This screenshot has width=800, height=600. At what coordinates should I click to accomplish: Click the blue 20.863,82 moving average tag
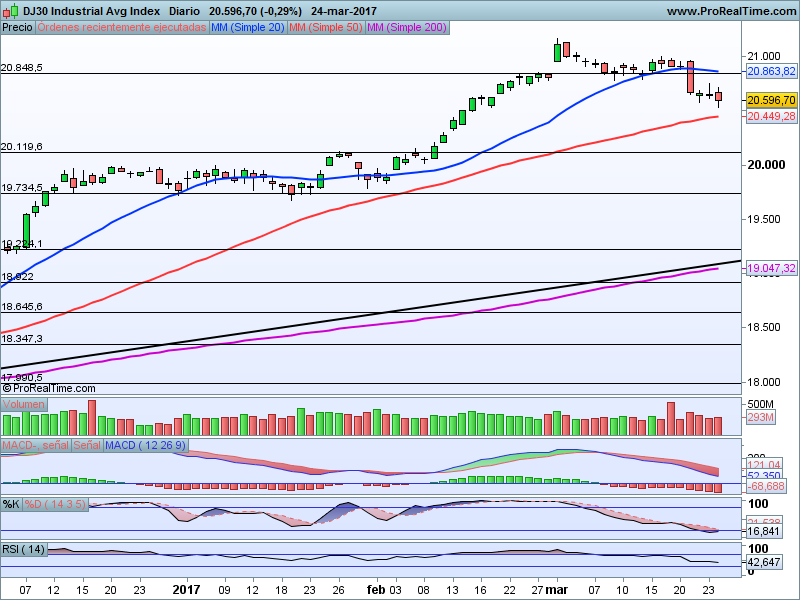(x=770, y=71)
